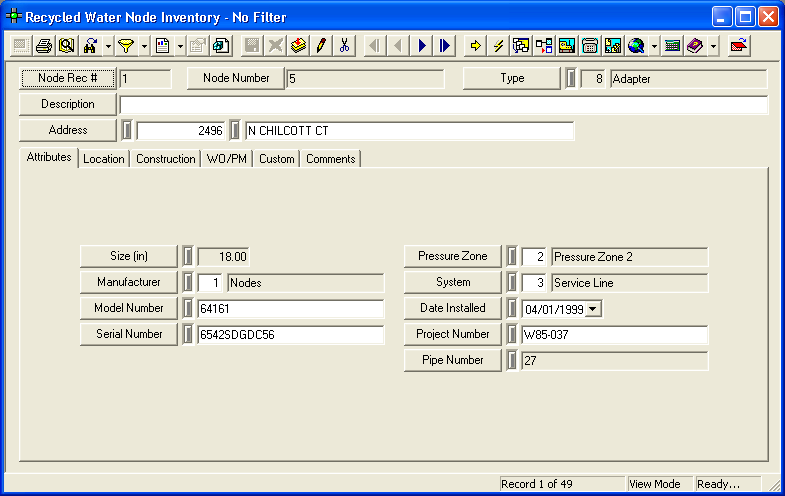Click the Size (in) label button
785x496 pixels.
click(x=129, y=256)
